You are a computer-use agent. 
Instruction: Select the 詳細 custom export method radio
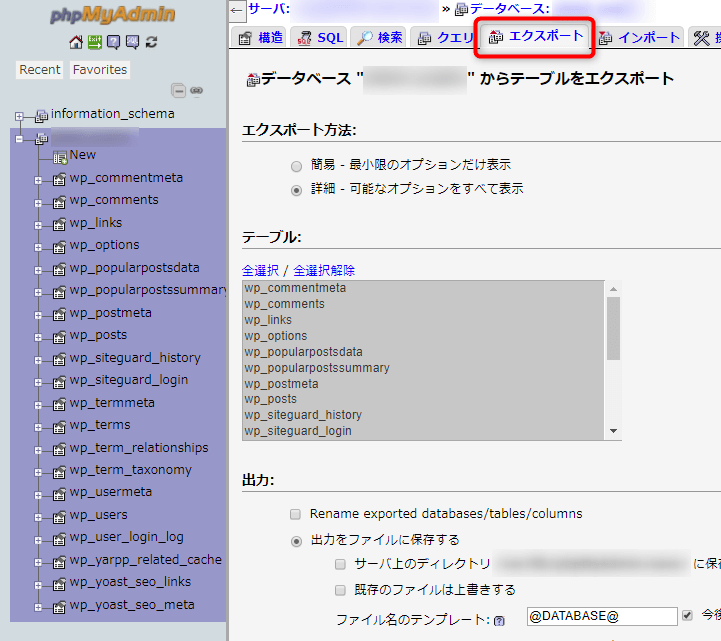297,190
